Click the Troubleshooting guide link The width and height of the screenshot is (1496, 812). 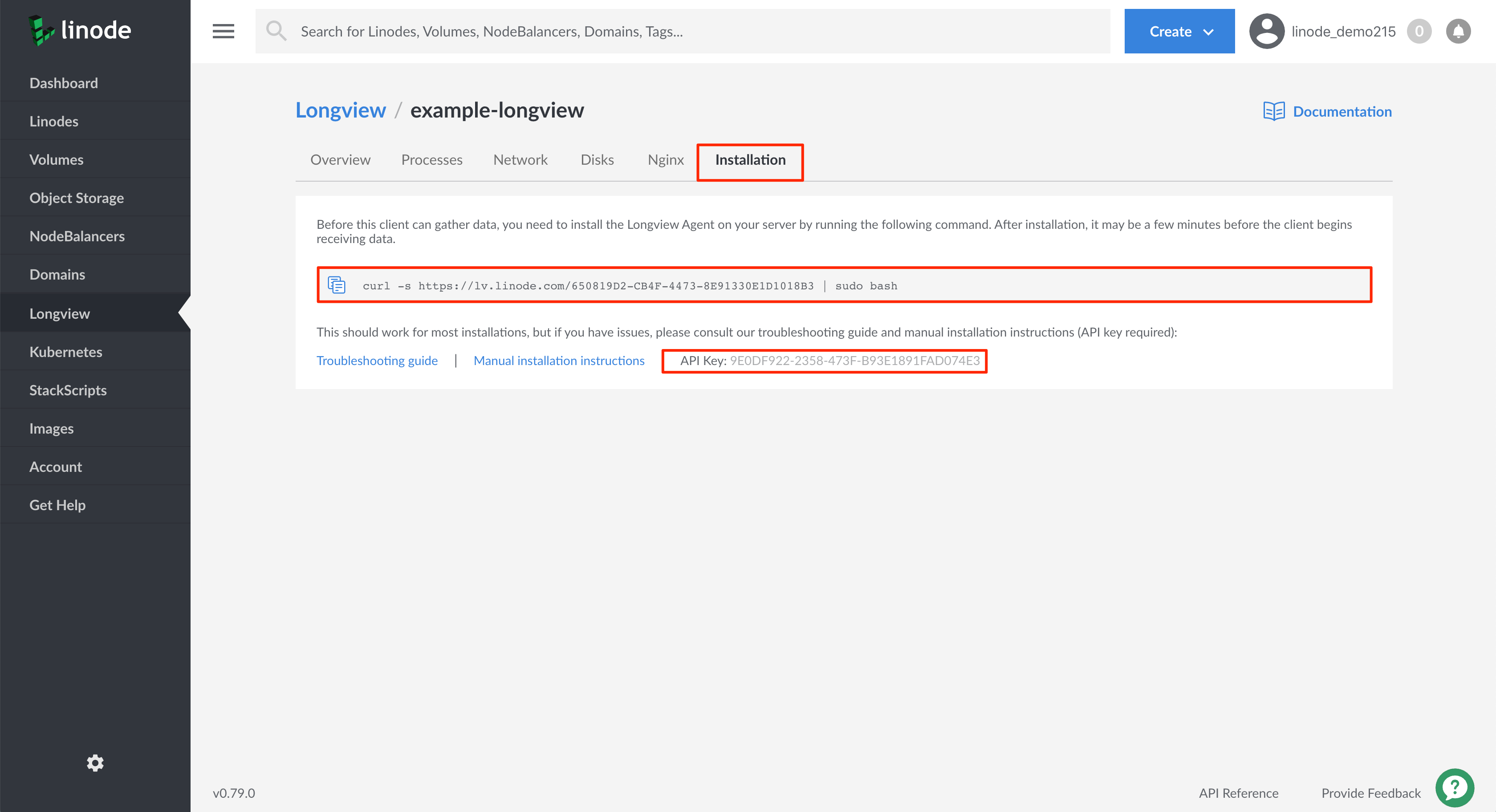click(376, 360)
